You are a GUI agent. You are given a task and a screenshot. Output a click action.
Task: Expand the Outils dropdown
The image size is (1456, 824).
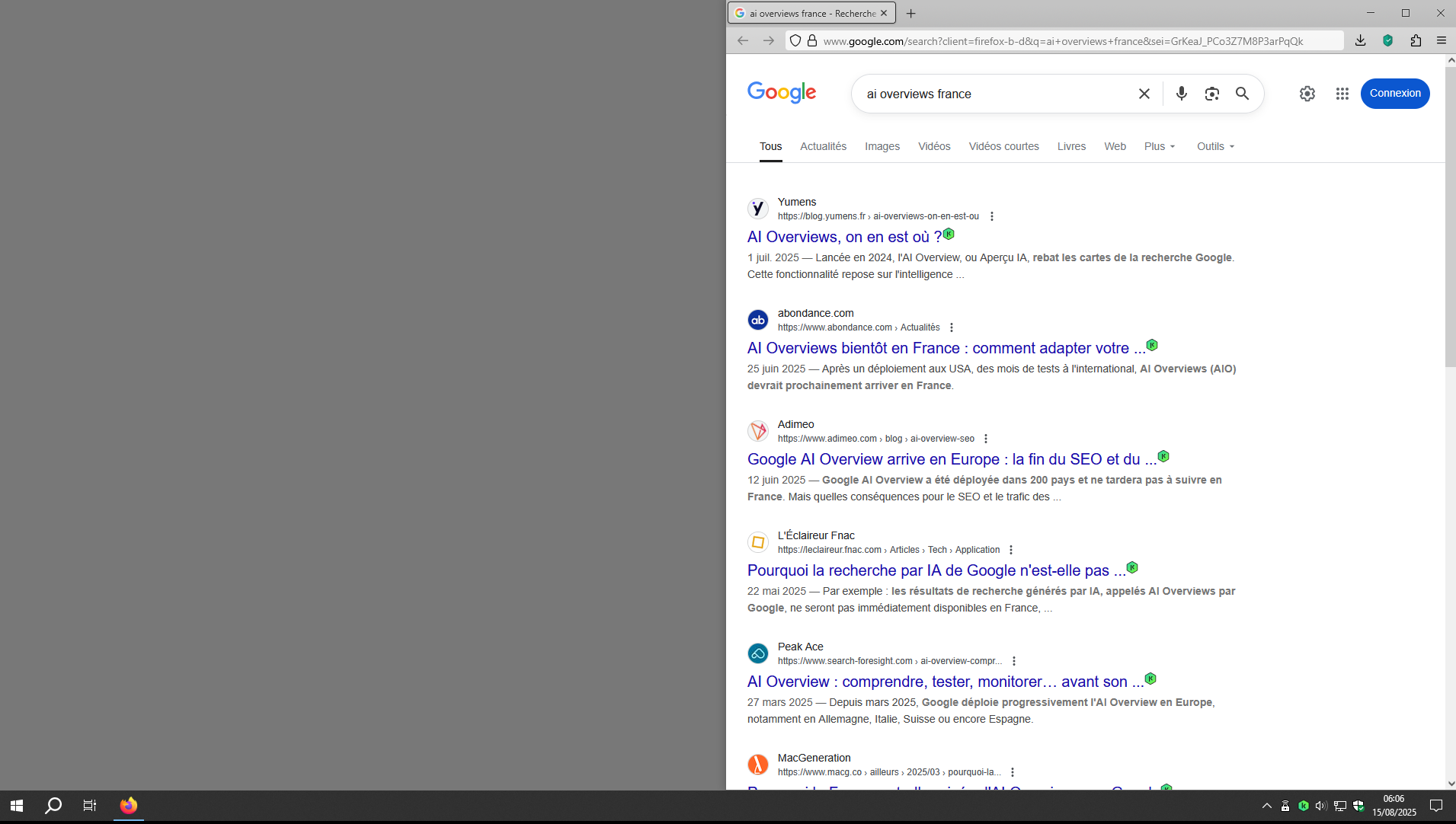point(1216,146)
